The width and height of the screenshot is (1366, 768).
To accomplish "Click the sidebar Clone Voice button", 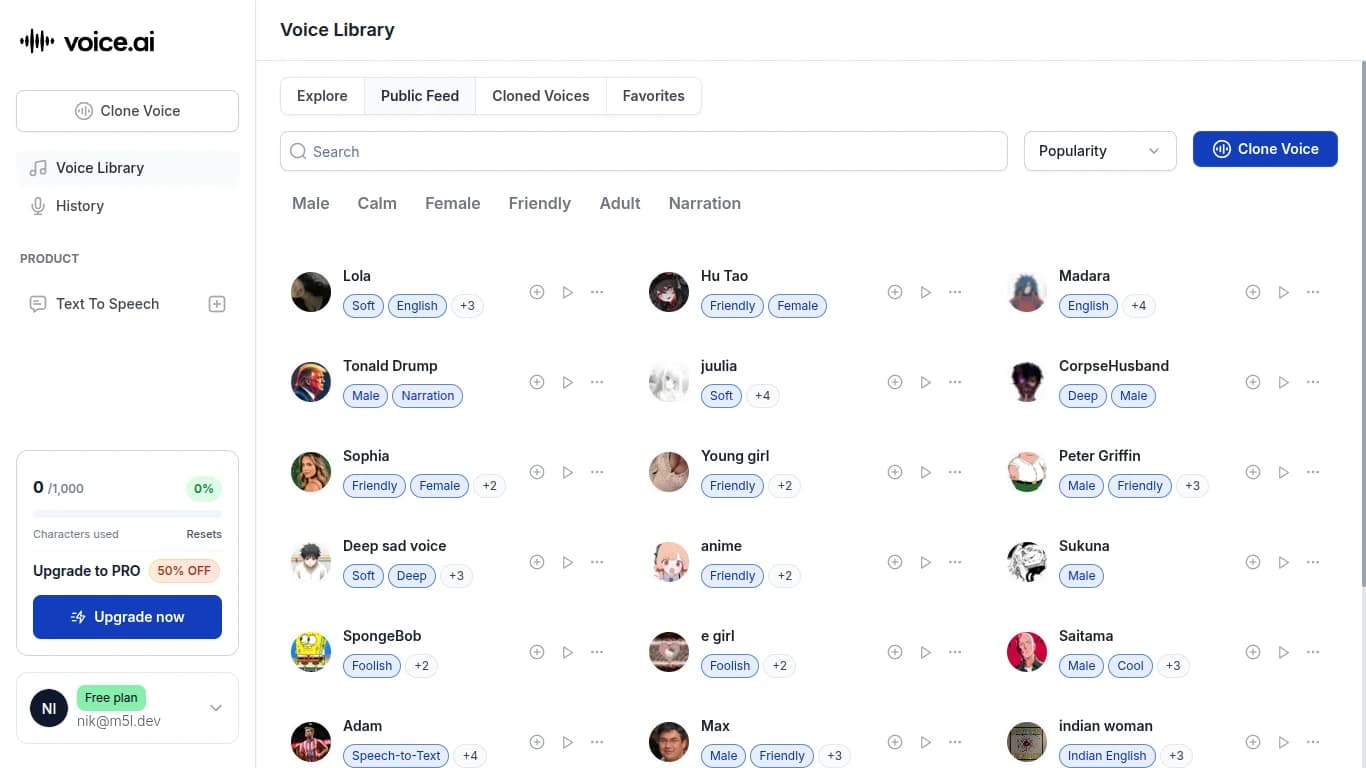I will tap(127, 111).
